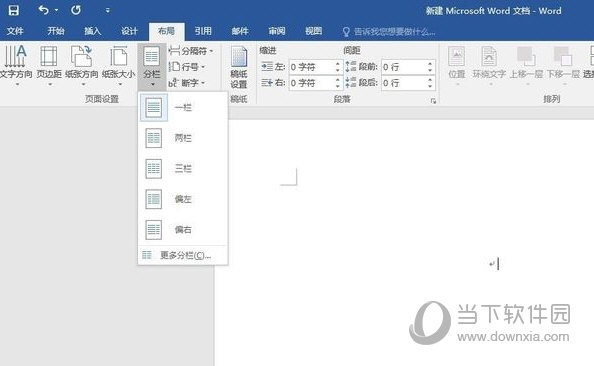Open the undo history dropdown arrow
The width and height of the screenshot is (594, 366).
pyautogui.click(x=56, y=10)
